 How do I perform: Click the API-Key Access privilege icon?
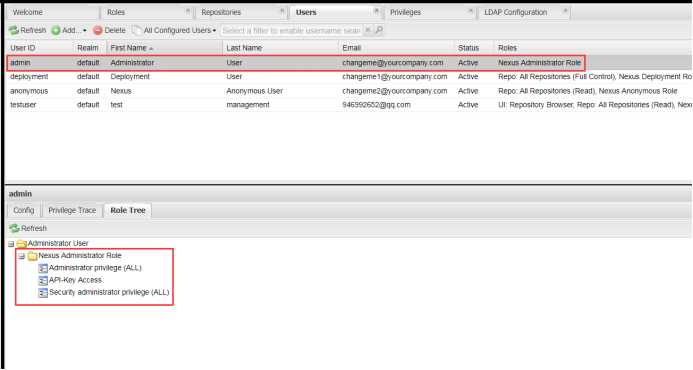tap(43, 281)
